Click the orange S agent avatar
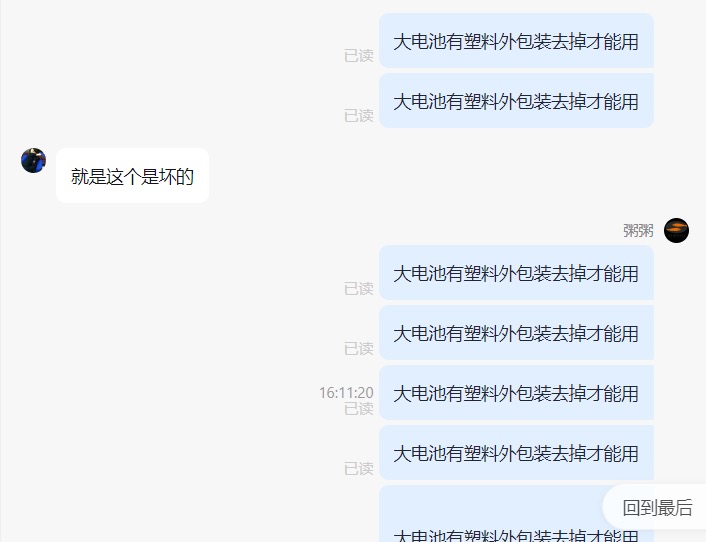 pos(676,230)
